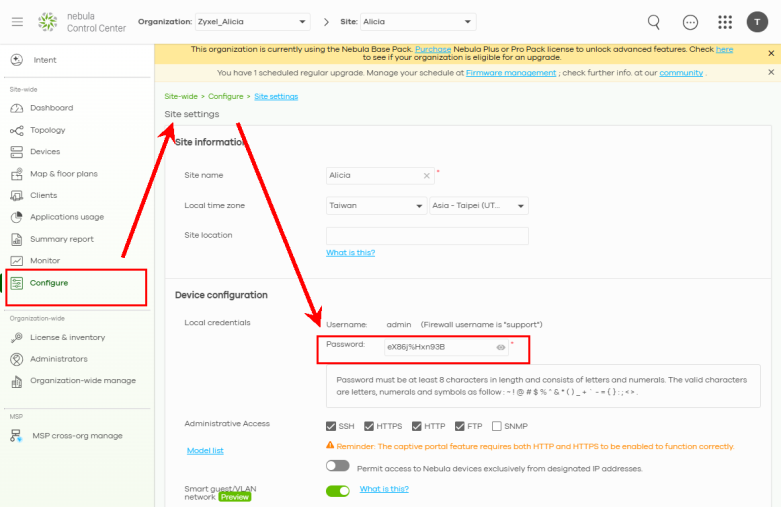The height and width of the screenshot is (507, 781).
Task: Uncheck the HTTP access checkbox
Action: 416,426
